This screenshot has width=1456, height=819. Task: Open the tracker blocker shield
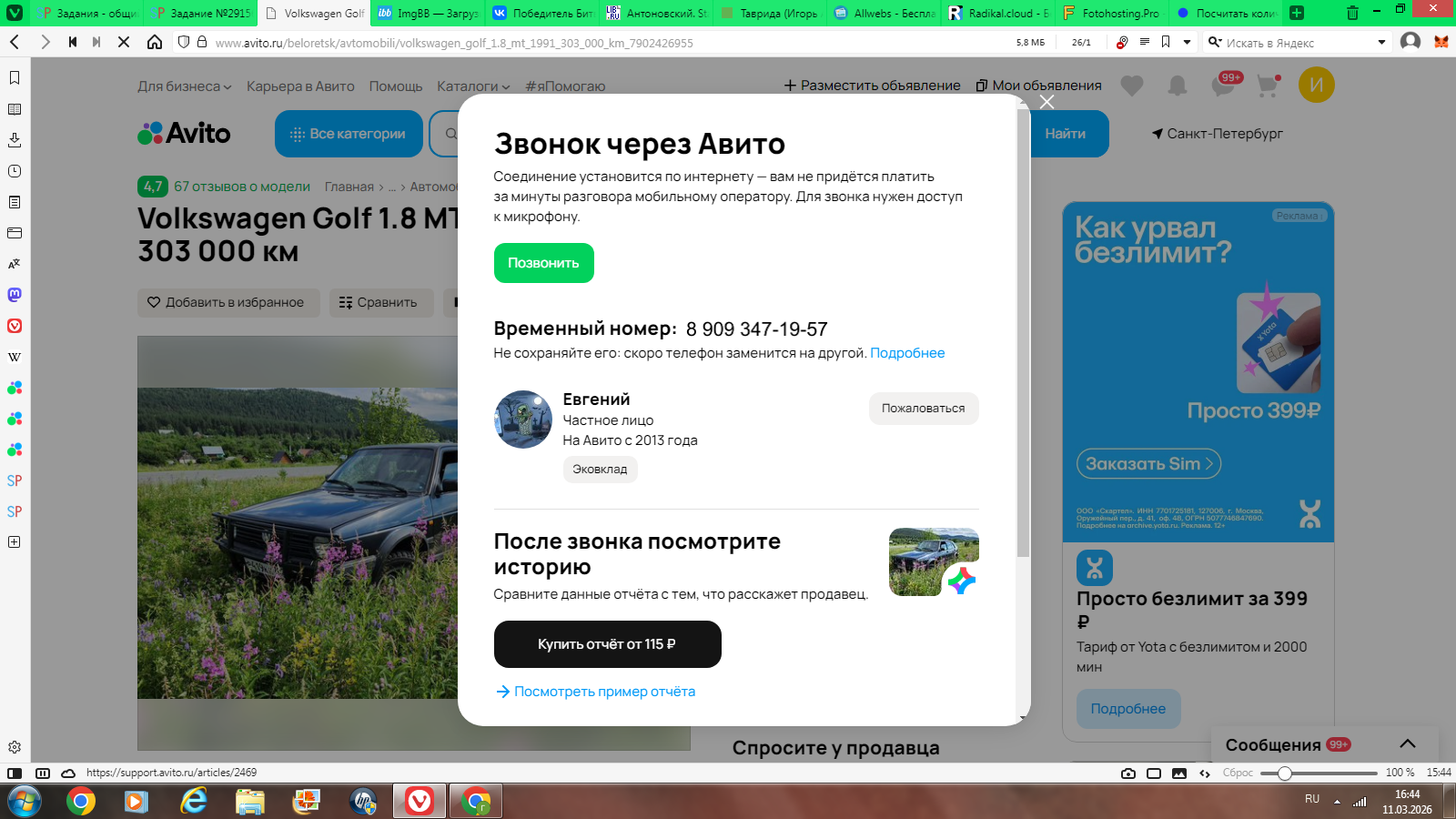(184, 42)
